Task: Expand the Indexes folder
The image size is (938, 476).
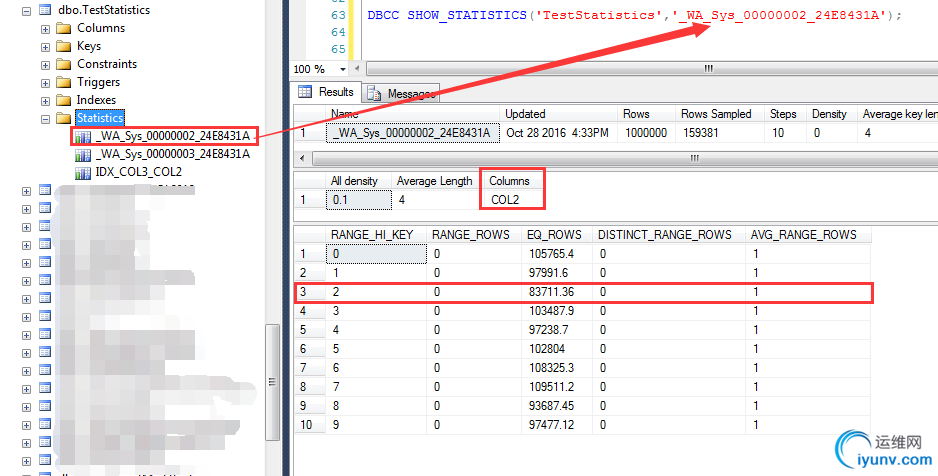Action: point(45,100)
